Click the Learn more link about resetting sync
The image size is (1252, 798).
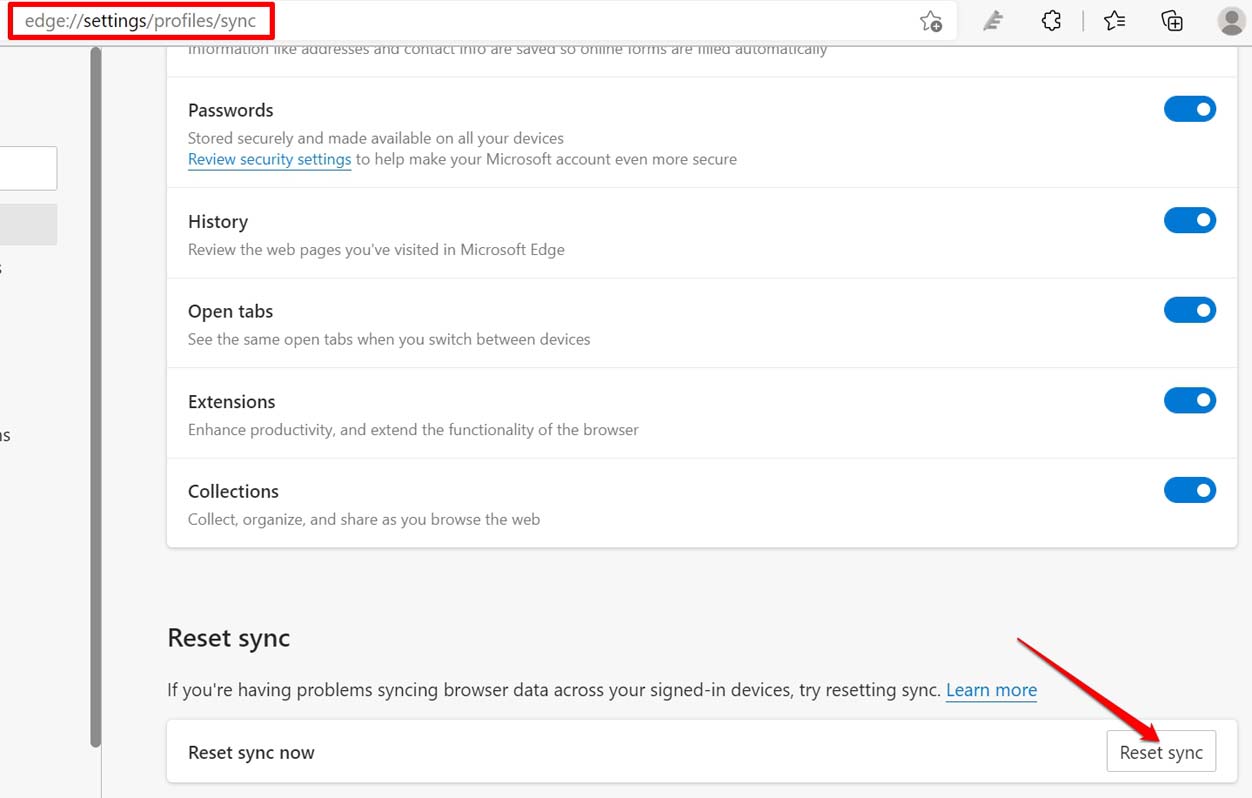(991, 689)
